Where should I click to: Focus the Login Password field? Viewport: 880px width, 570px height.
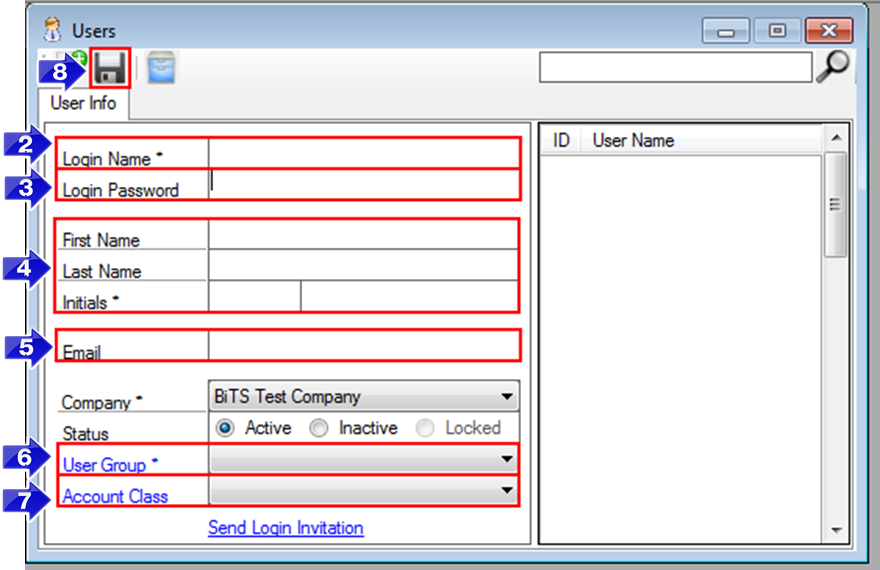tap(364, 184)
